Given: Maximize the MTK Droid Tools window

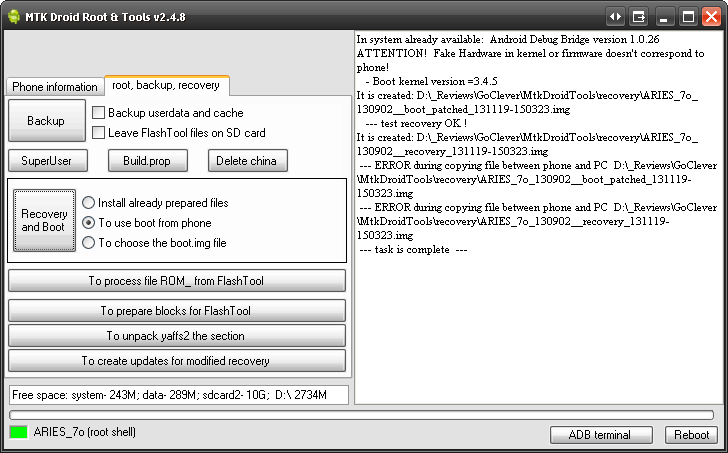Looking at the screenshot, I should [x=688, y=17].
